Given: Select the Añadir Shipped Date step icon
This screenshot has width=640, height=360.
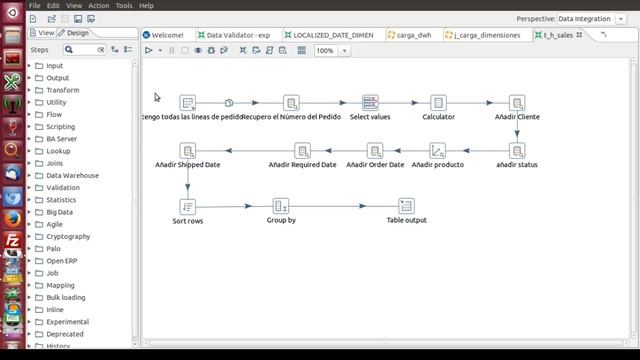Looking at the screenshot, I should (x=188, y=151).
